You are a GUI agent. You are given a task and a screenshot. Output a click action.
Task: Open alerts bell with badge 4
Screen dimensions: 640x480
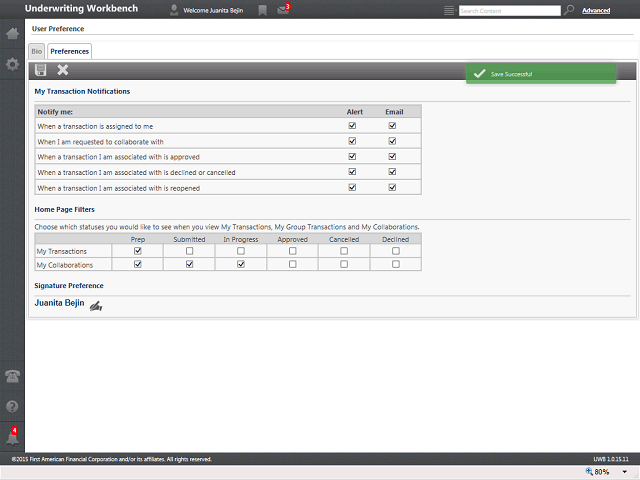(12, 436)
